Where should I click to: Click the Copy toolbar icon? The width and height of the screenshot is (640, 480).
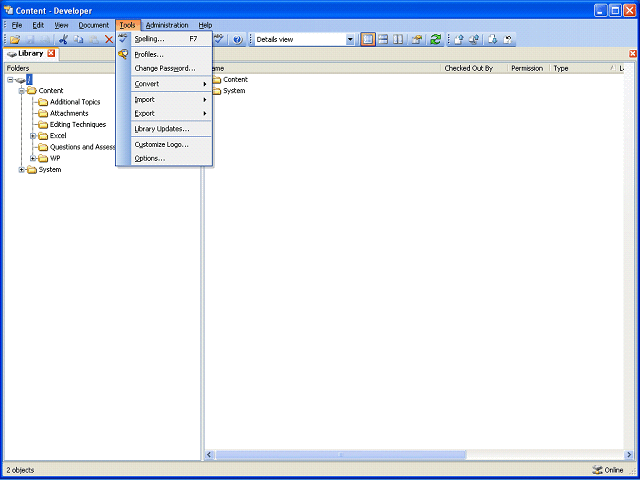point(78,40)
